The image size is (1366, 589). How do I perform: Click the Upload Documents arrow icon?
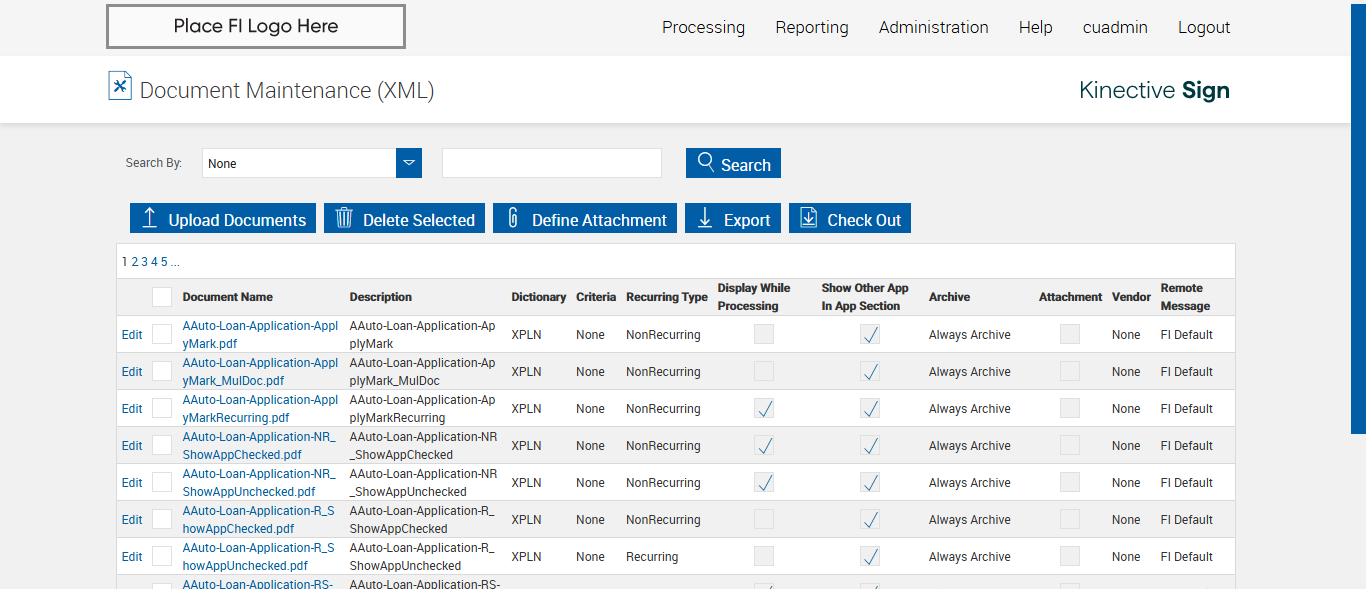[150, 218]
